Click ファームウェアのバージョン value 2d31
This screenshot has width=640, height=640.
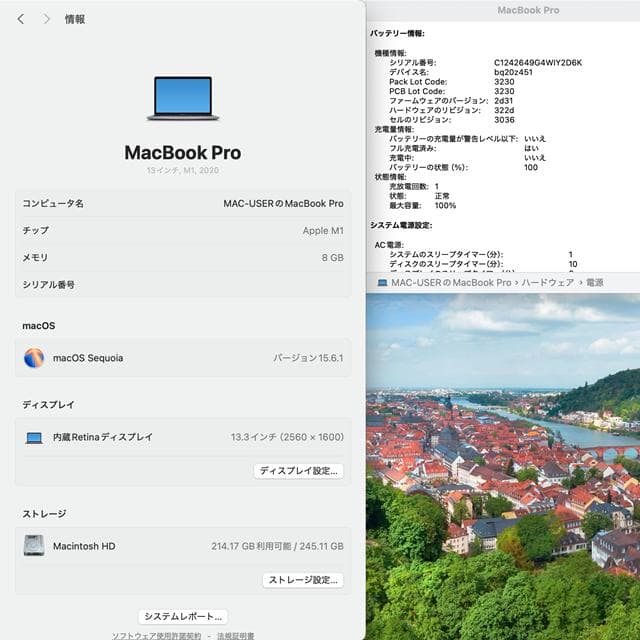503,101
